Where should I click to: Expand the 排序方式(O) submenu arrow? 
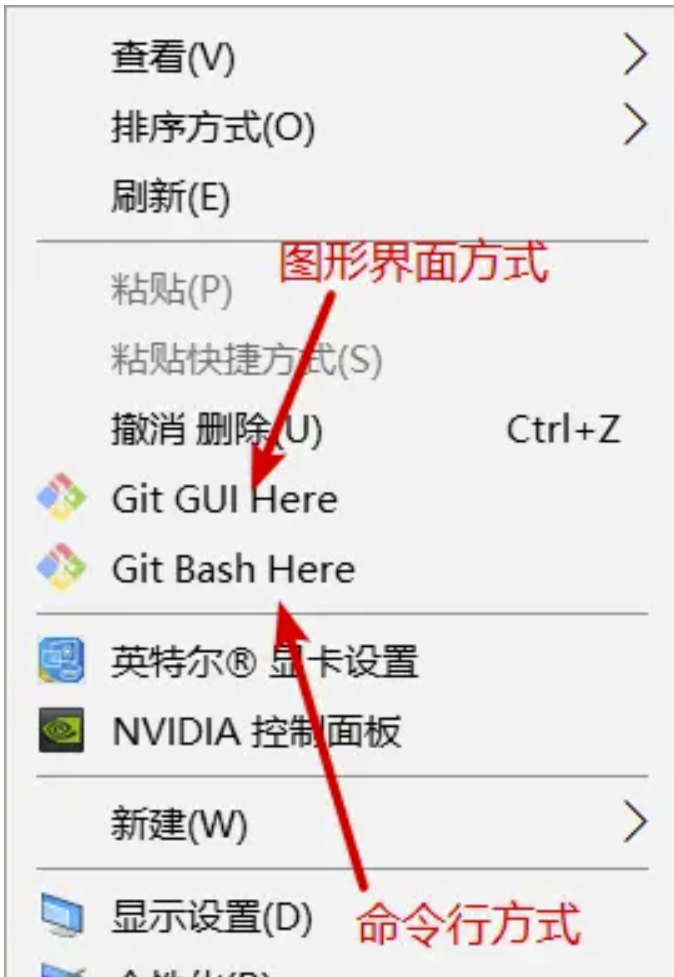(x=635, y=125)
